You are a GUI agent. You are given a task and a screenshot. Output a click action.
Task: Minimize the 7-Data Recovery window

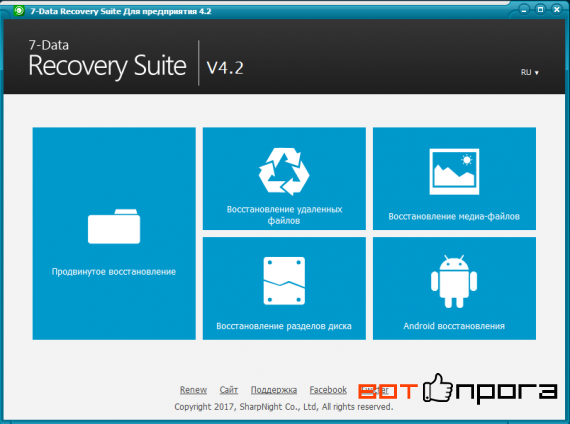pos(524,10)
